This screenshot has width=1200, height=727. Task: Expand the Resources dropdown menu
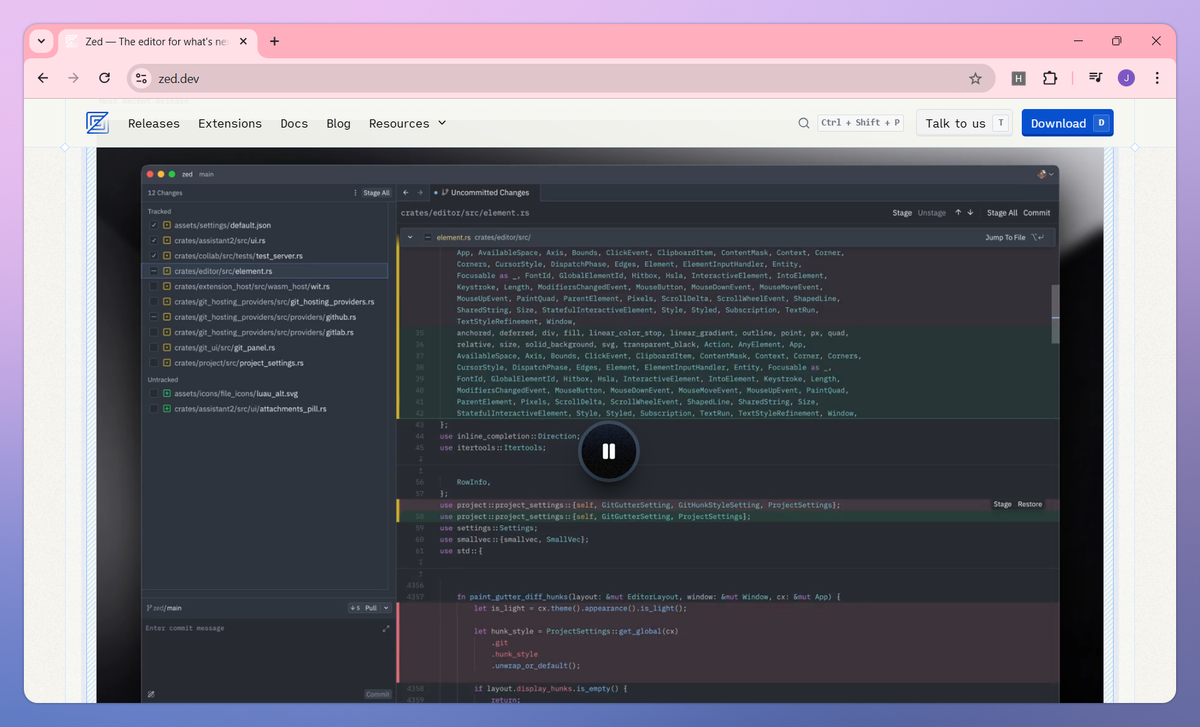tap(407, 123)
